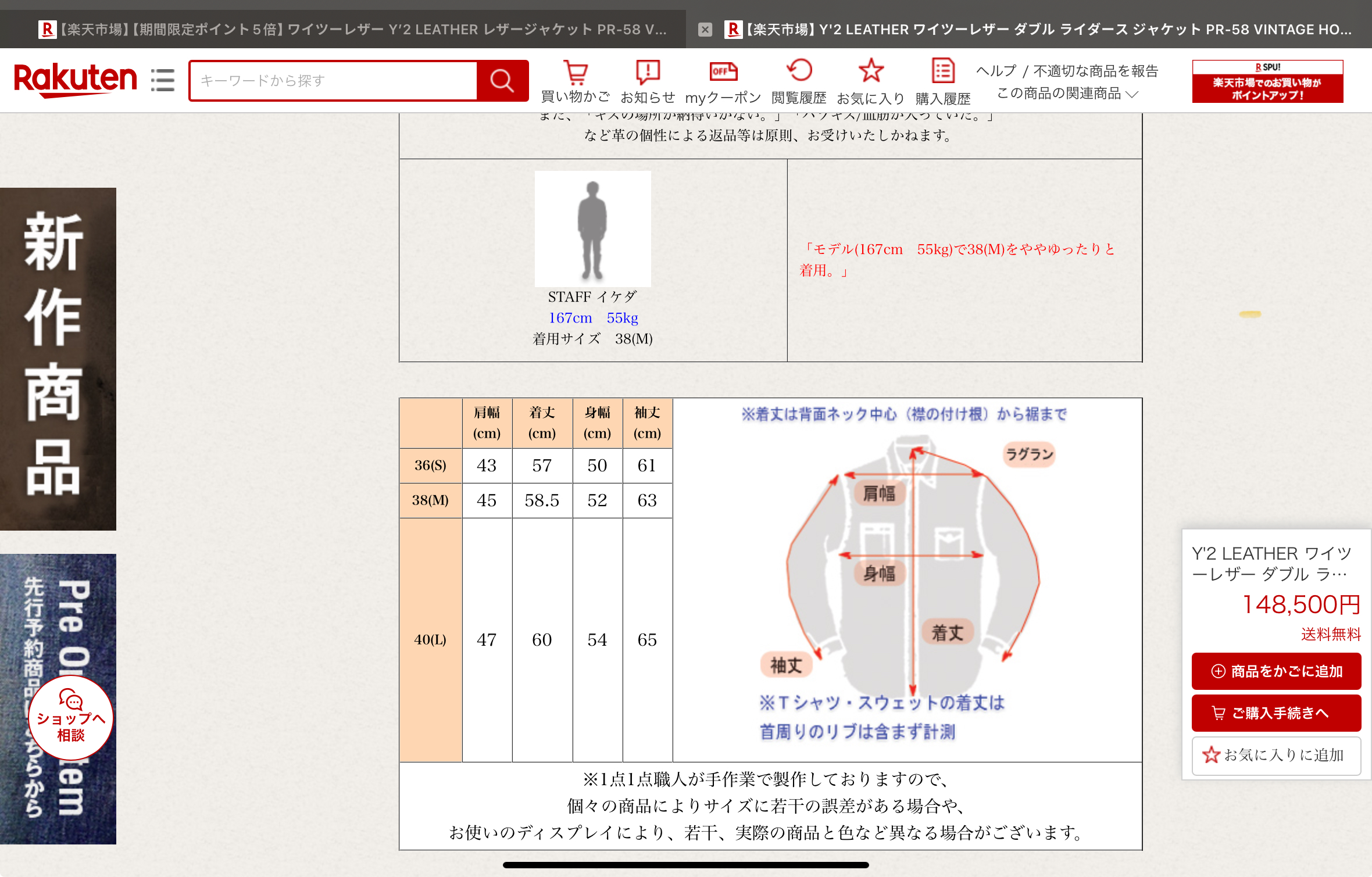The image size is (1372, 877).
Task: Click ご購入手続きへ button
Action: click(1276, 713)
